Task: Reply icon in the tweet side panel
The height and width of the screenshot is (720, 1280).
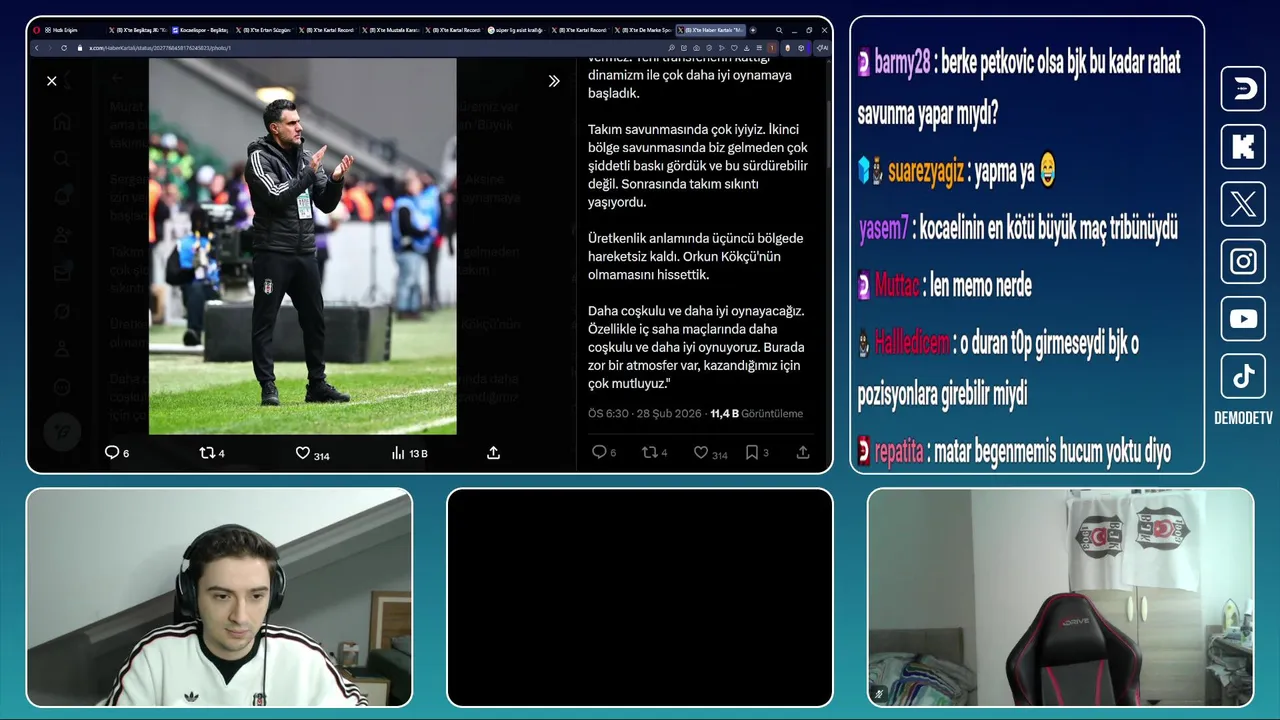Action: (599, 452)
